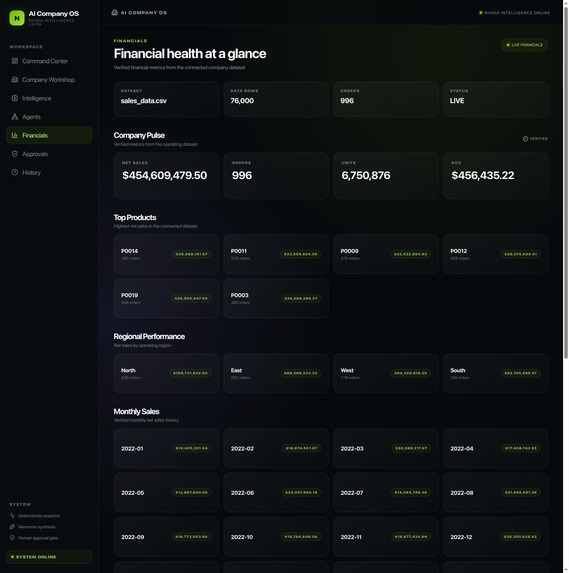Click the green dot in SYSTEM ONLINE badge
The image size is (569, 573).
[12, 557]
